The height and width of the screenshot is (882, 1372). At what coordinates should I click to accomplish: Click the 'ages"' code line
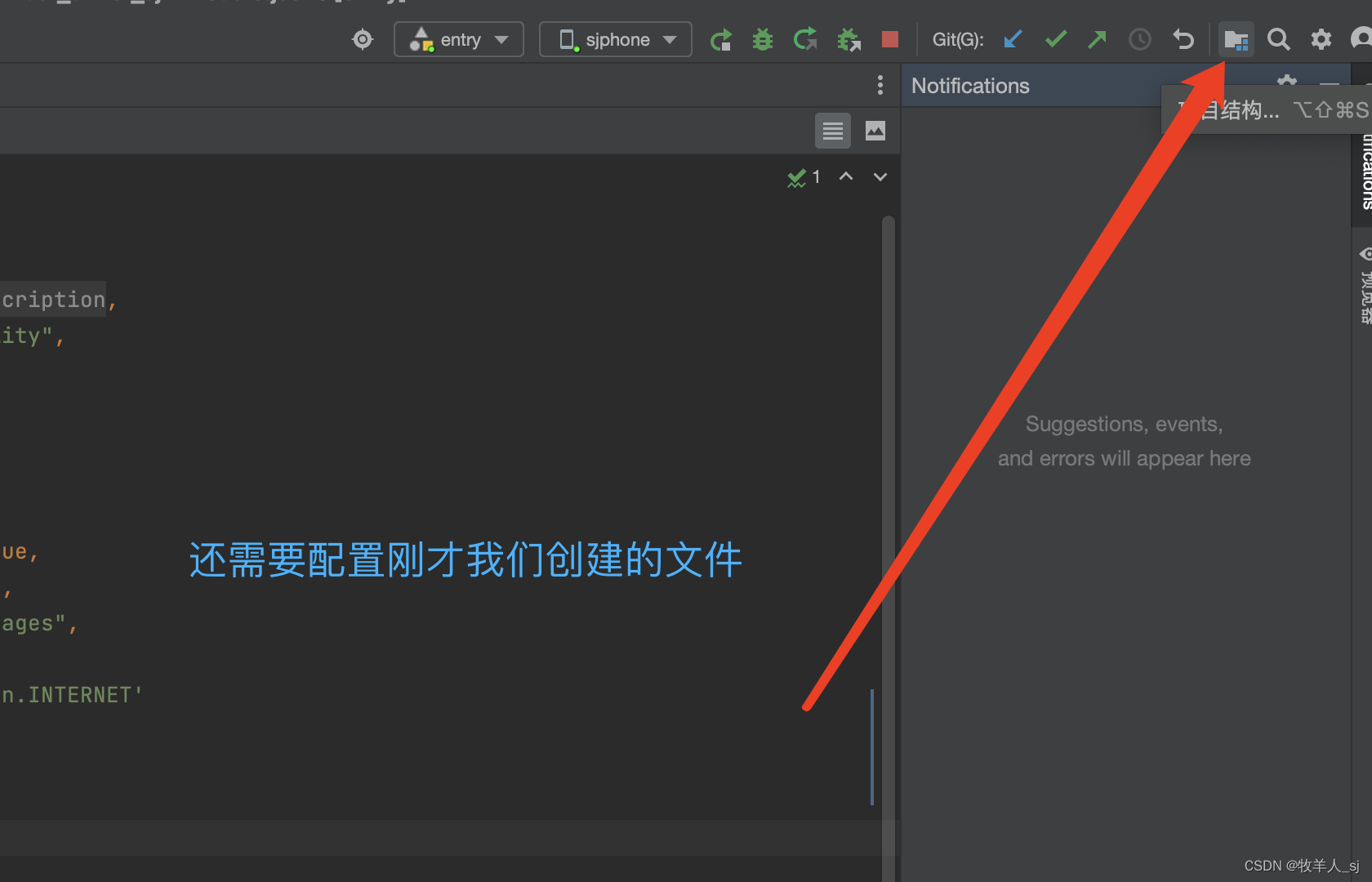point(38,624)
